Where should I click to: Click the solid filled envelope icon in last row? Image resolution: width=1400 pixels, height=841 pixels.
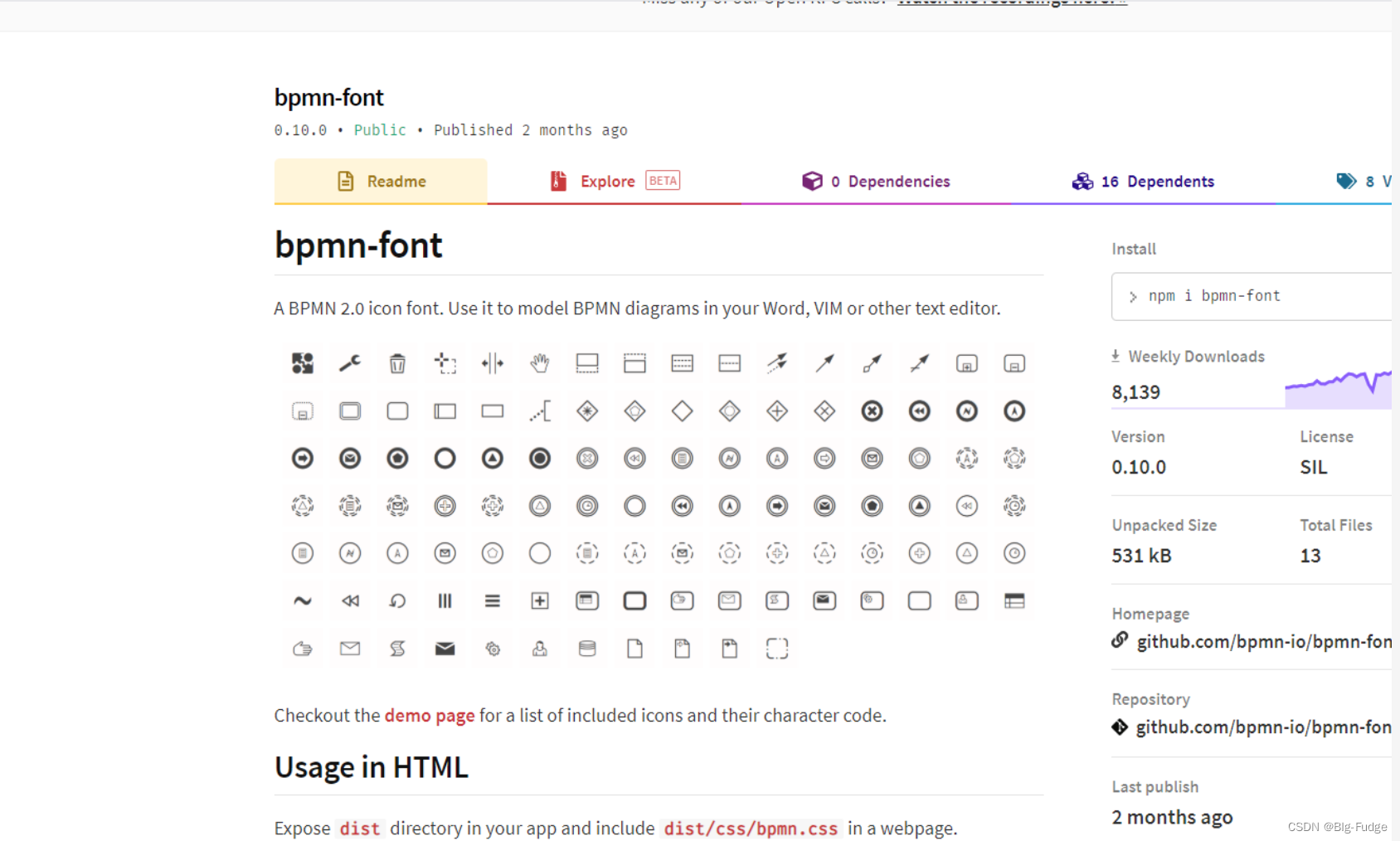(x=445, y=649)
